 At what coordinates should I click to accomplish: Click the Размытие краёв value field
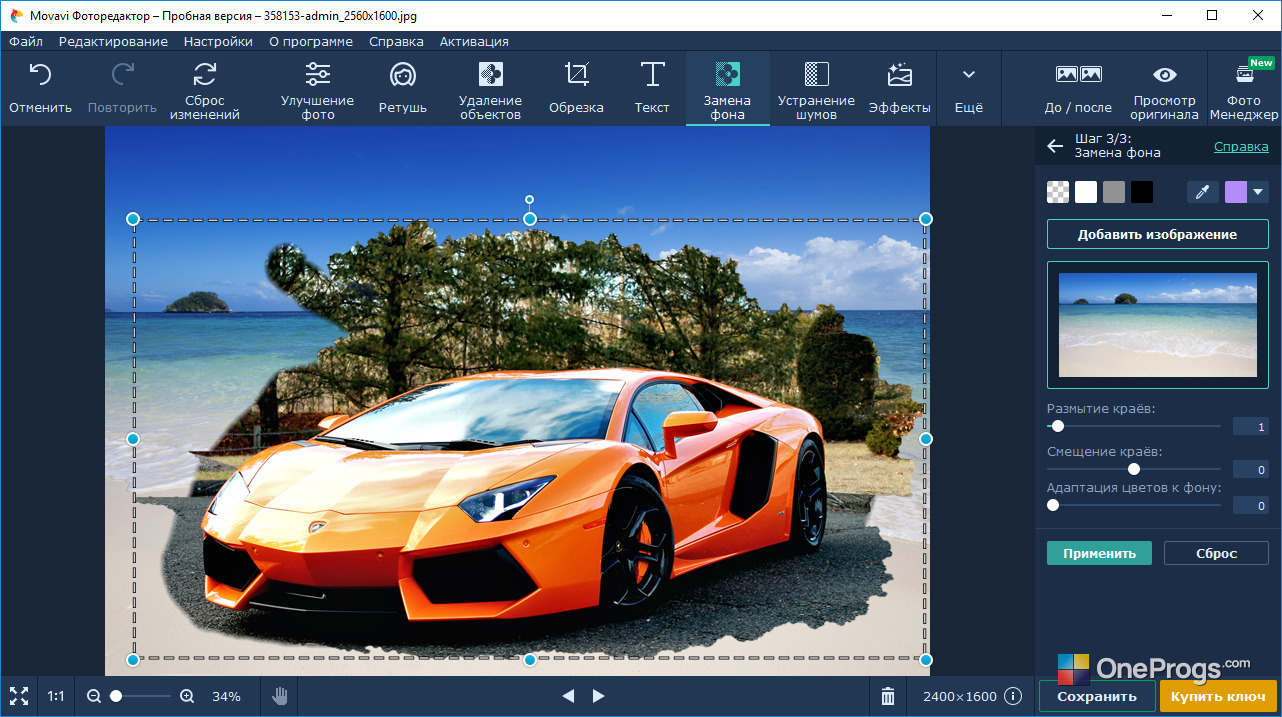pos(1250,427)
